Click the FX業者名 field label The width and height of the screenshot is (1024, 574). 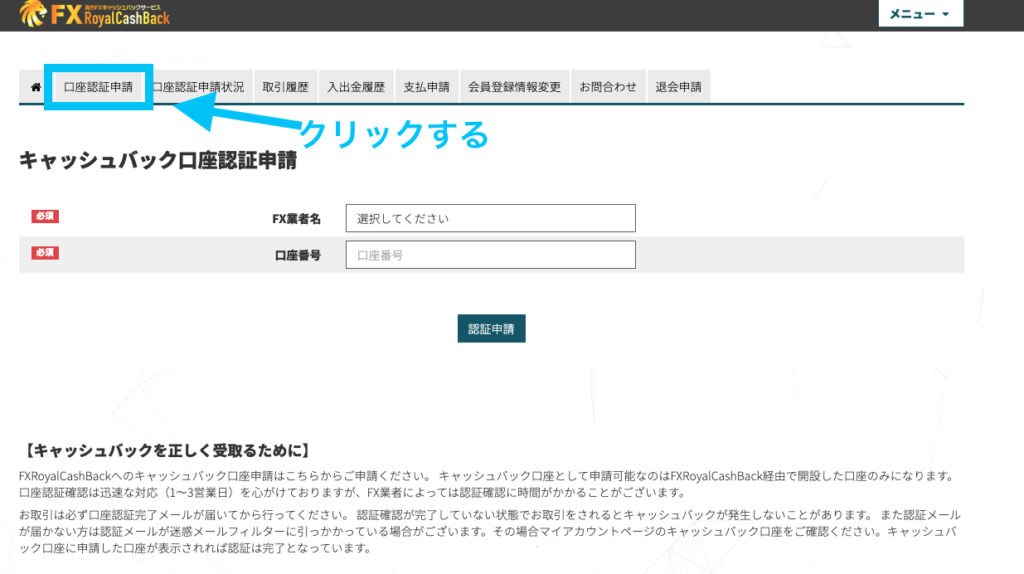296,219
